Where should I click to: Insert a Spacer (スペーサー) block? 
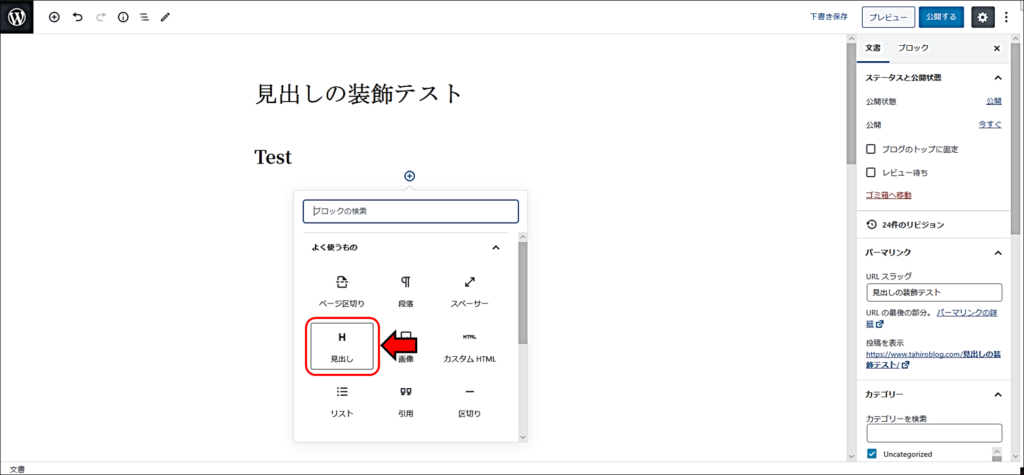pos(469,291)
